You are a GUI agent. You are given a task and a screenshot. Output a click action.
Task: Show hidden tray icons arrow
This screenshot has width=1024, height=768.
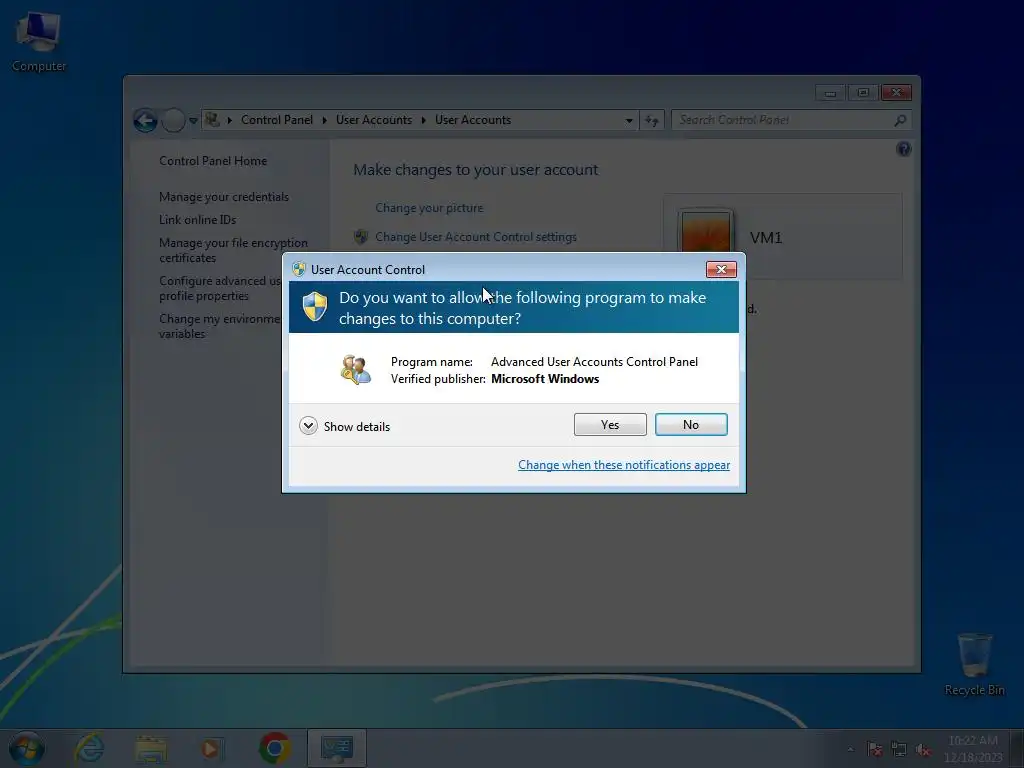pos(850,749)
